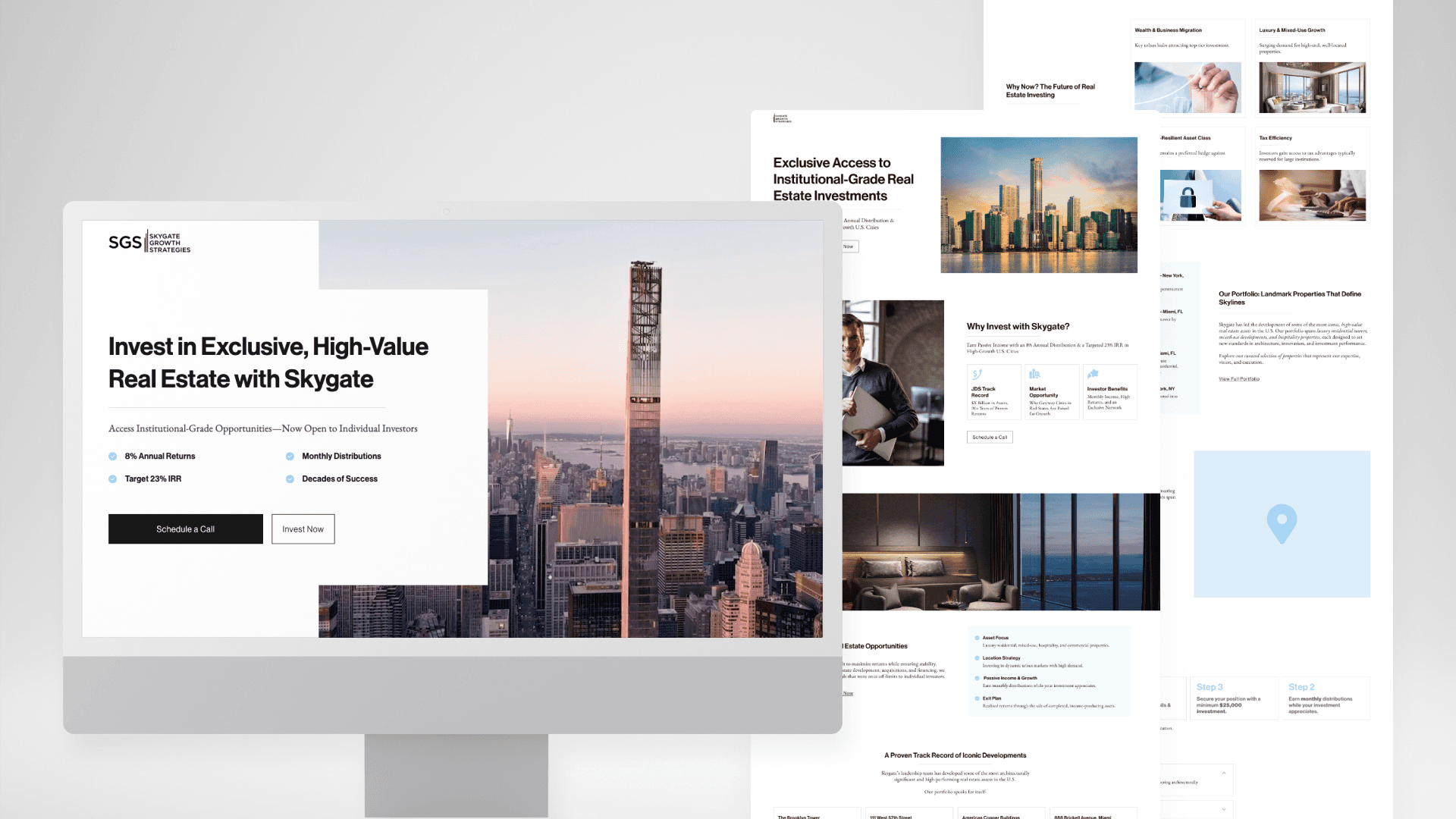Image resolution: width=1456 pixels, height=819 pixels.
Task: Click the Asset Focus bullet icon
Action: click(x=977, y=638)
